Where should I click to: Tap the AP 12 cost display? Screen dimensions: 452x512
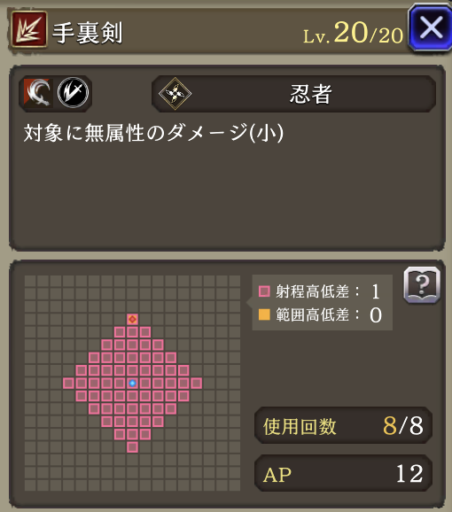[343, 473]
